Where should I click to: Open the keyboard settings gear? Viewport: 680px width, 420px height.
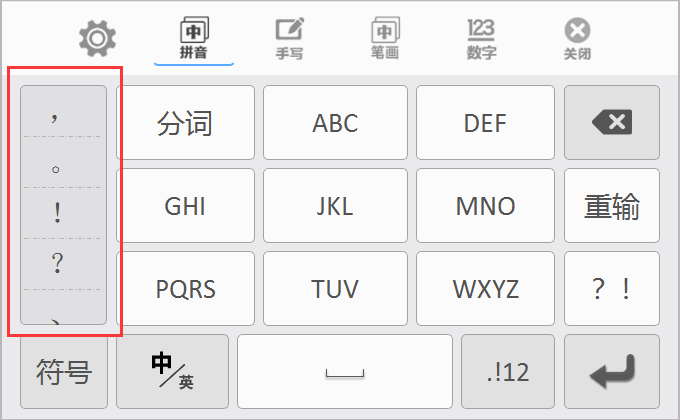tap(98, 38)
